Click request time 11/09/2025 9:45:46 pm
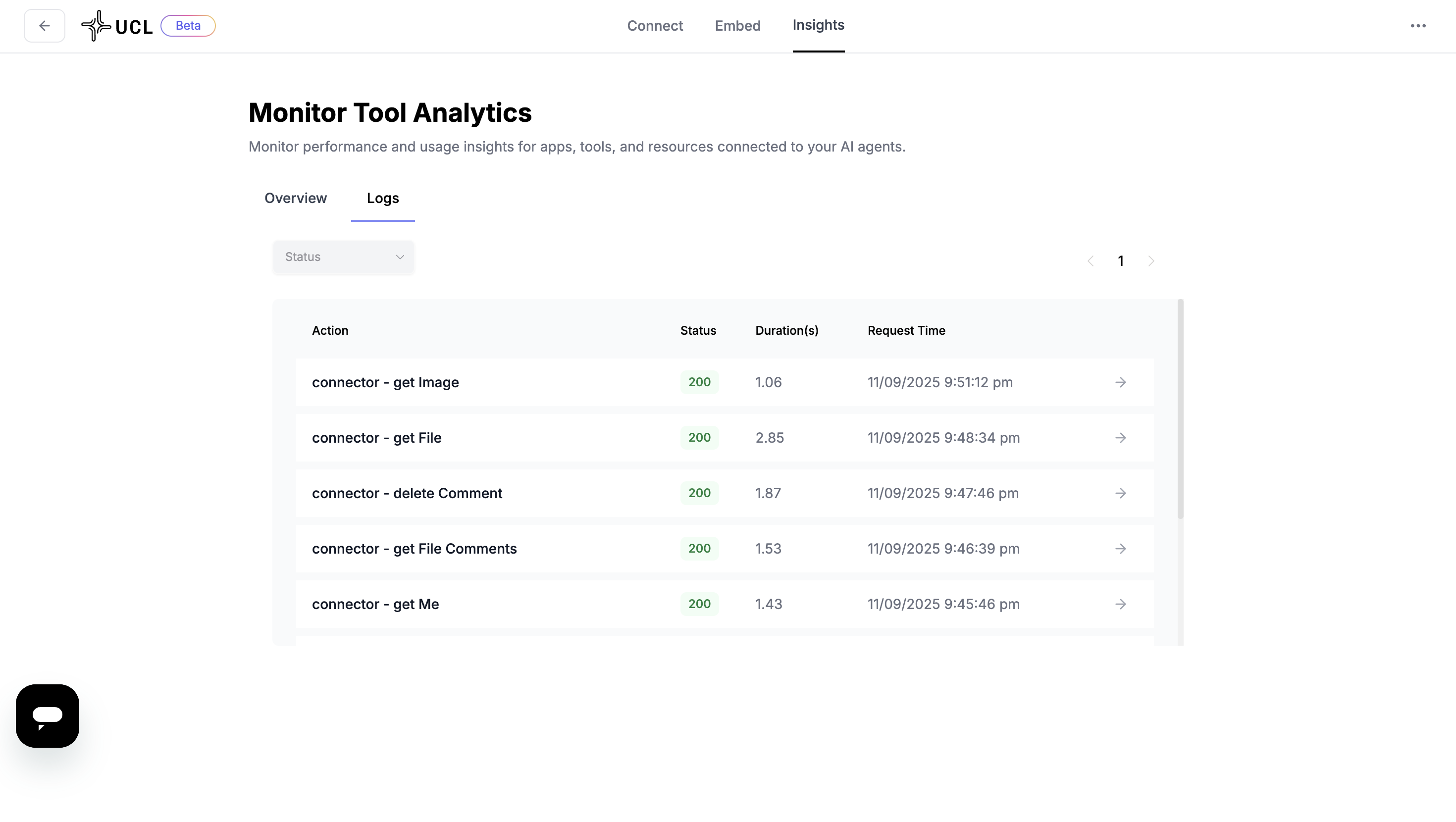Viewport: 1456px width, 822px height. point(943,604)
